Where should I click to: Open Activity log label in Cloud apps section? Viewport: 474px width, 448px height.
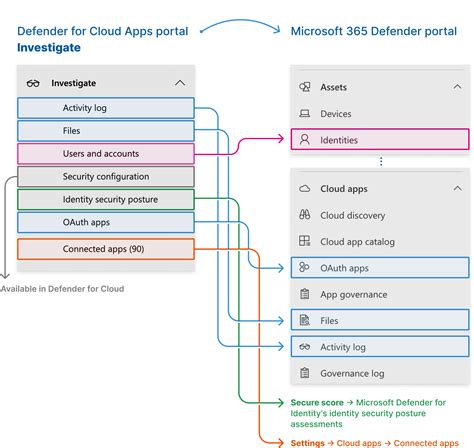[x=343, y=347]
